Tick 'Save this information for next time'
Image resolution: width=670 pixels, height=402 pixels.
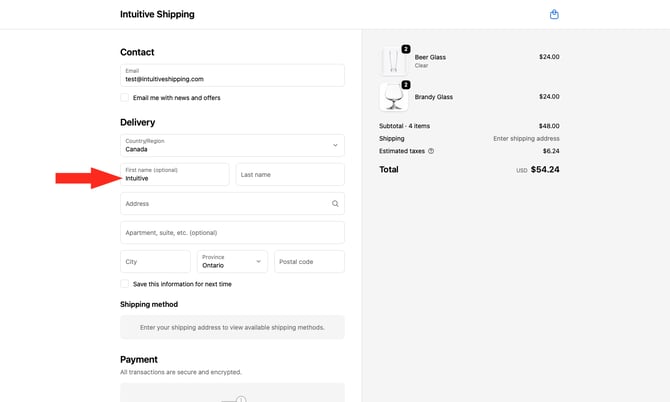(x=124, y=284)
